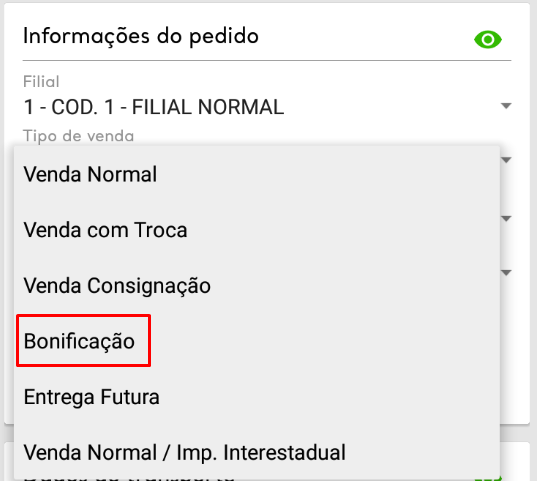The height and width of the screenshot is (481, 537).
Task: Click the Tipo de venda dropdown arrow
Action: coord(506,160)
